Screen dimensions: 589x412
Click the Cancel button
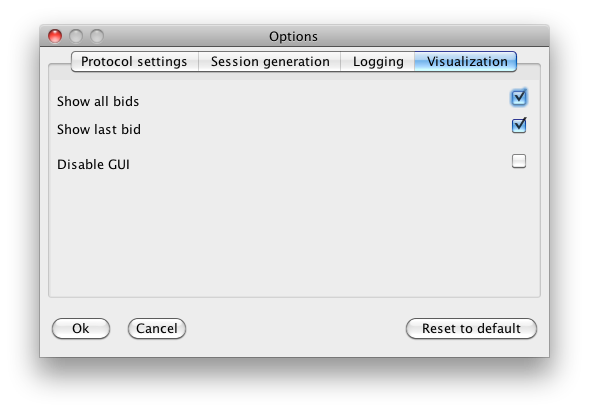[x=157, y=329]
